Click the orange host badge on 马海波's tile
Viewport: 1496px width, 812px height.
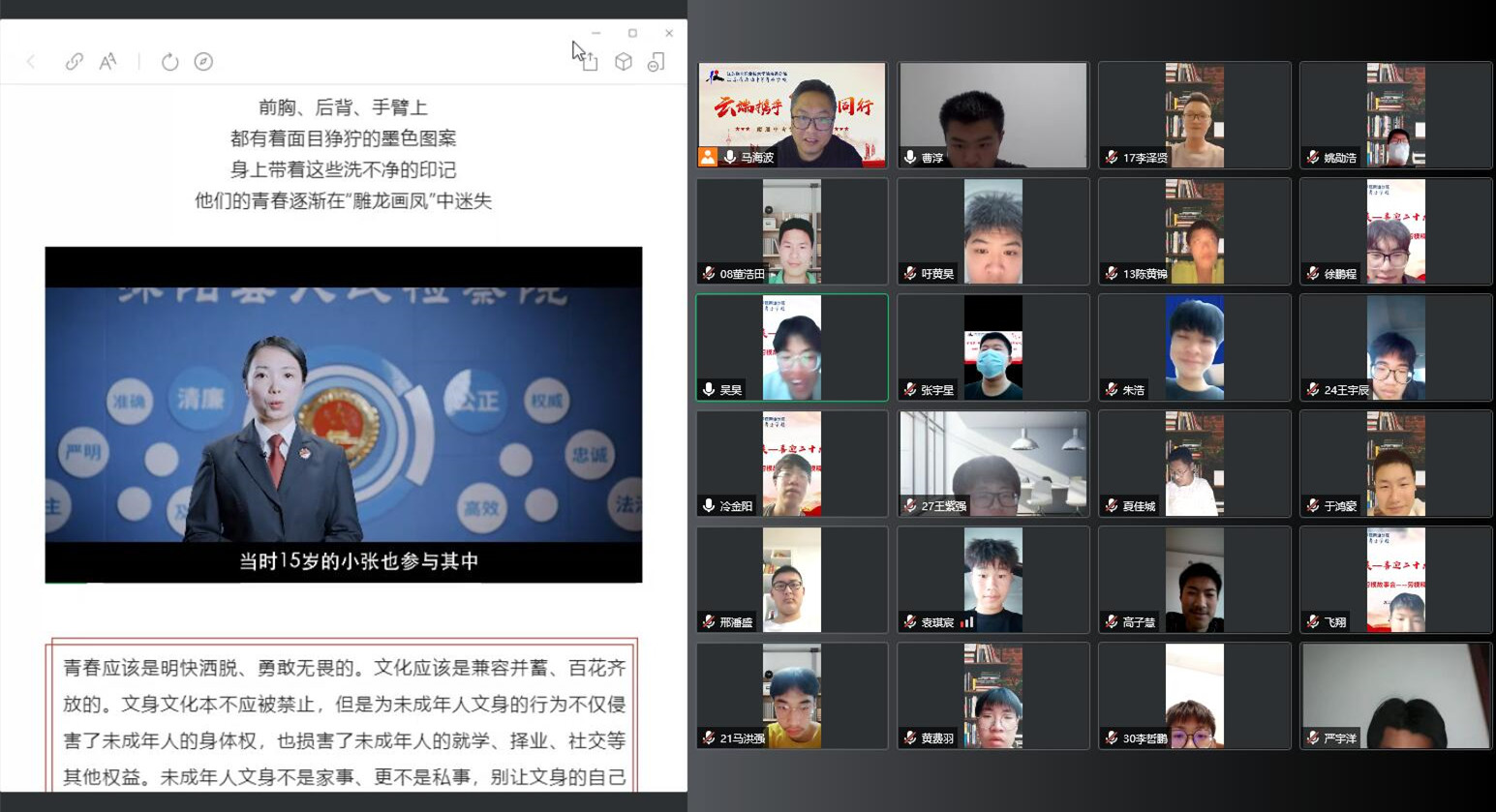pos(708,157)
